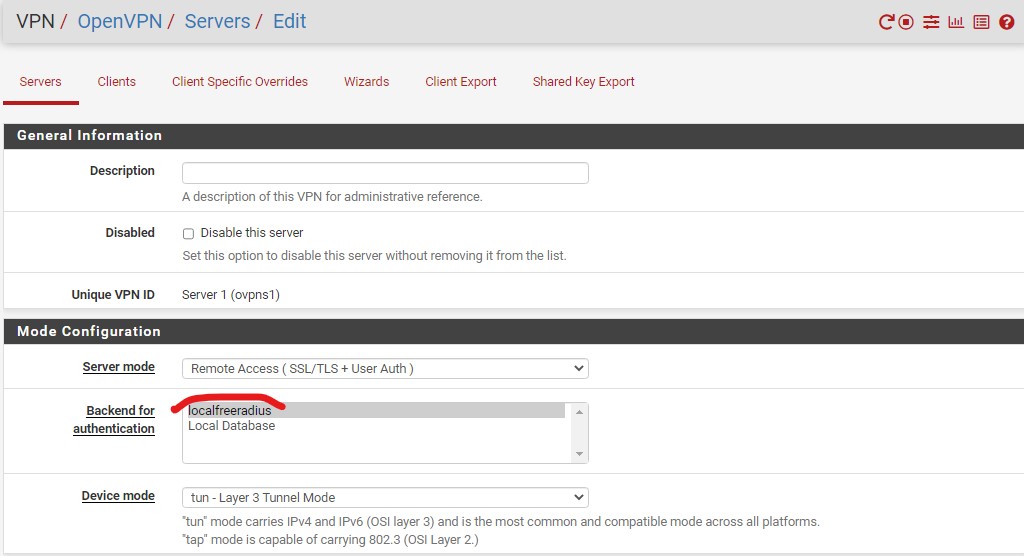Restart the OpenVPN service icon
This screenshot has height=556, width=1024.
coord(886,22)
